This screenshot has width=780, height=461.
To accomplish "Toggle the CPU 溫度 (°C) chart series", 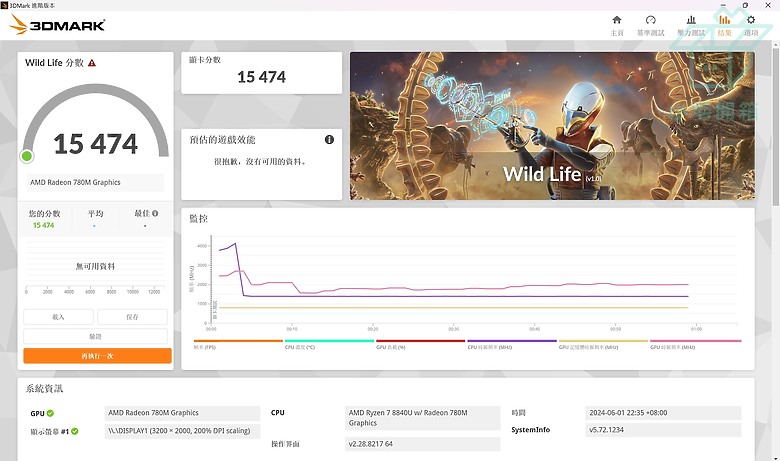I will (x=329, y=344).
